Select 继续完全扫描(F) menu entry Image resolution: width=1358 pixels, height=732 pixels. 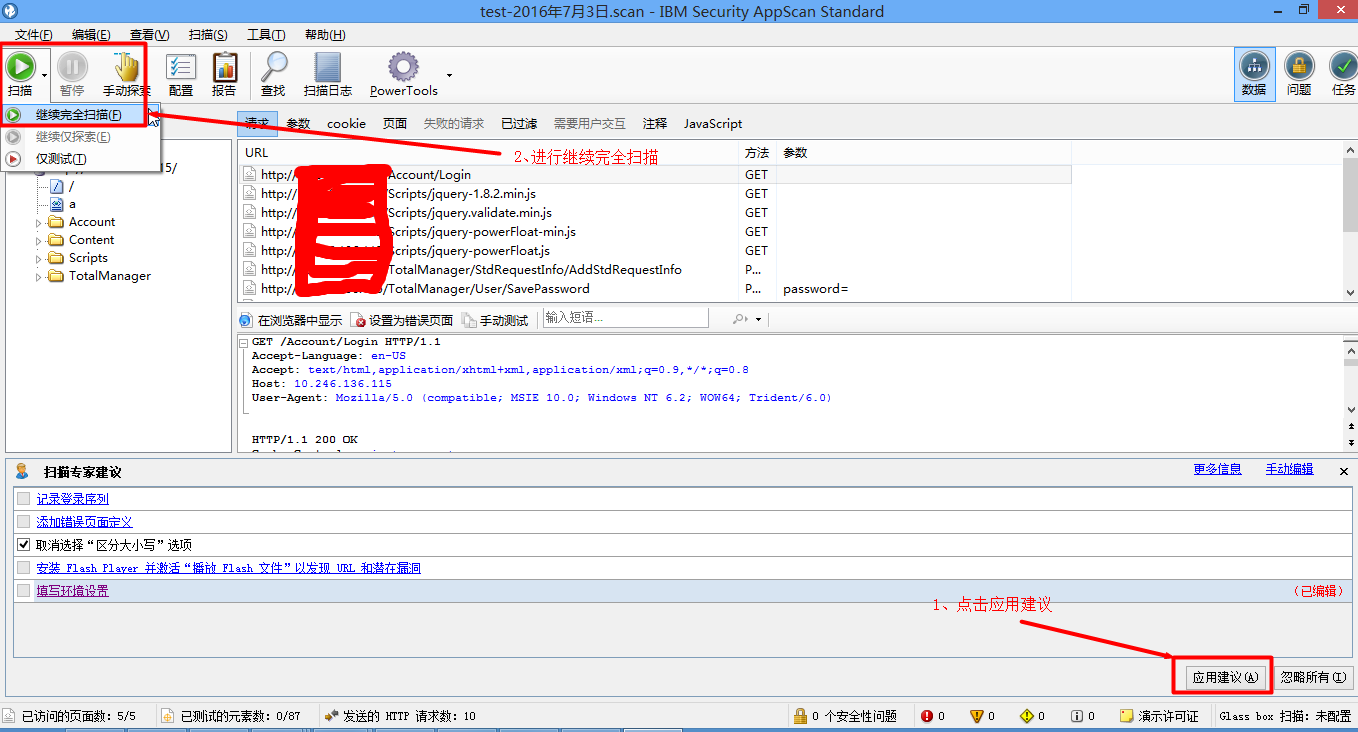[79, 115]
